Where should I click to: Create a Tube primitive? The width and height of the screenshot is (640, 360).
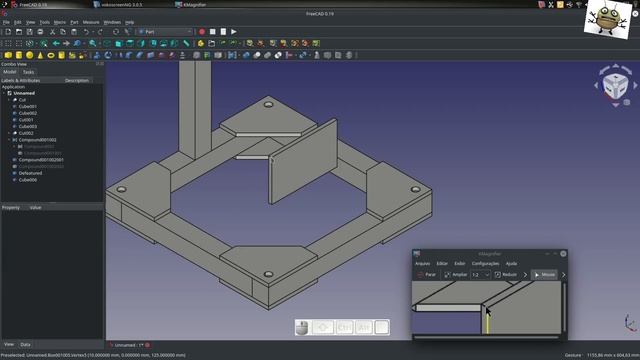coord(61,55)
